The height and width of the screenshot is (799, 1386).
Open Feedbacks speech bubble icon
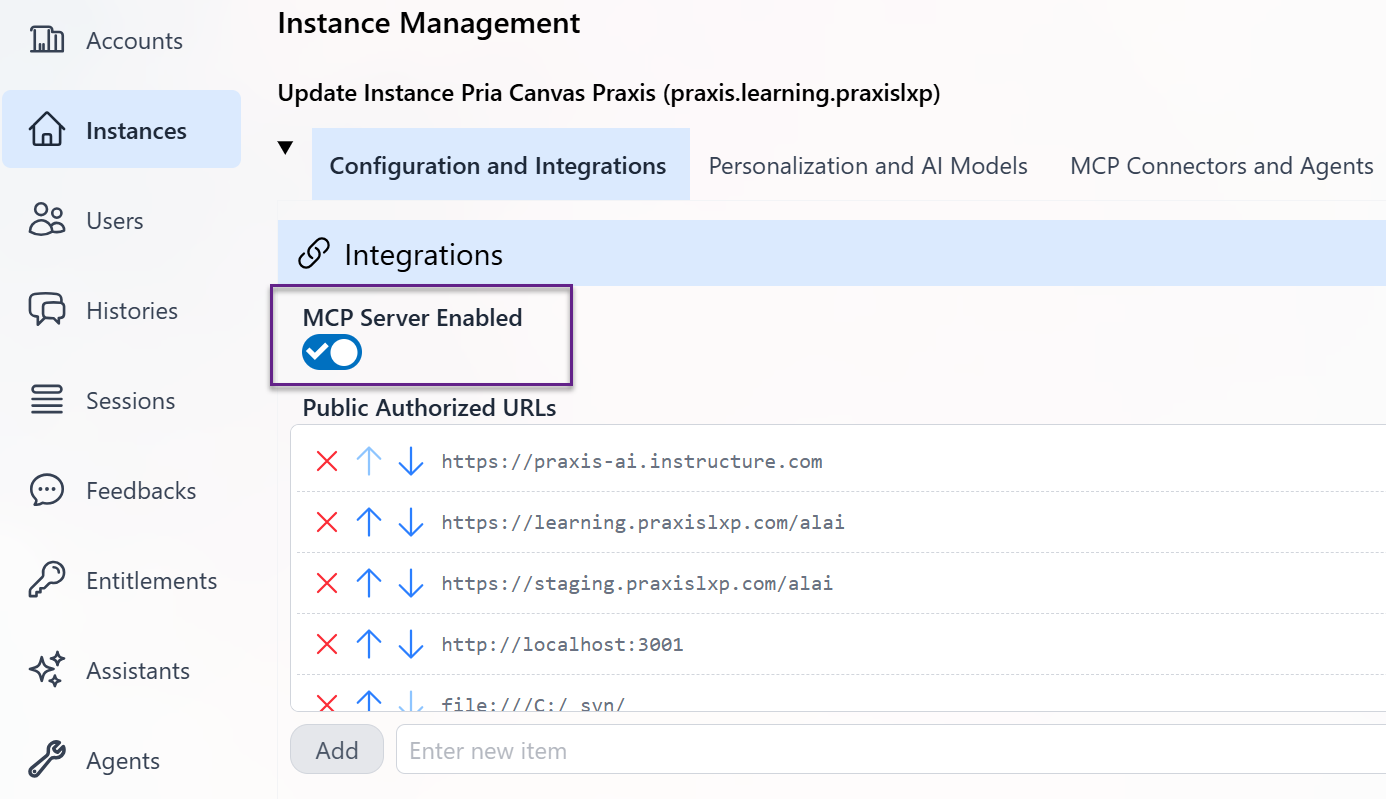pyautogui.click(x=47, y=491)
